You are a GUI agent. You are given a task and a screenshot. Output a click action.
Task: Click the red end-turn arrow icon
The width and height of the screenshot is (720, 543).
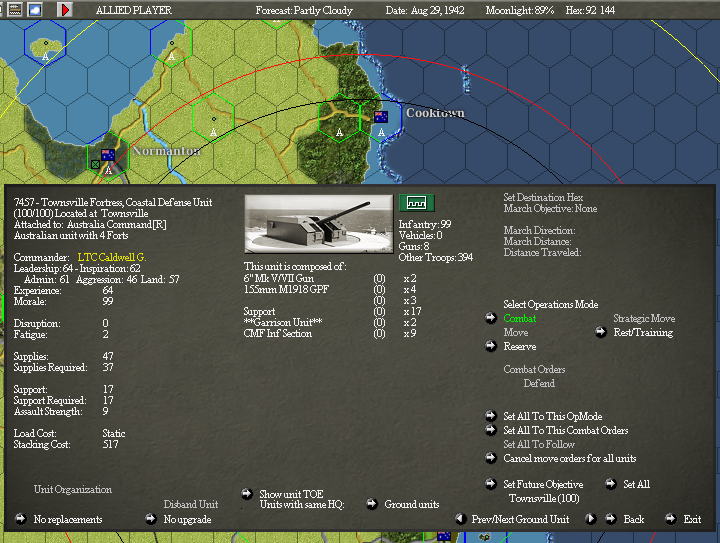(x=65, y=10)
